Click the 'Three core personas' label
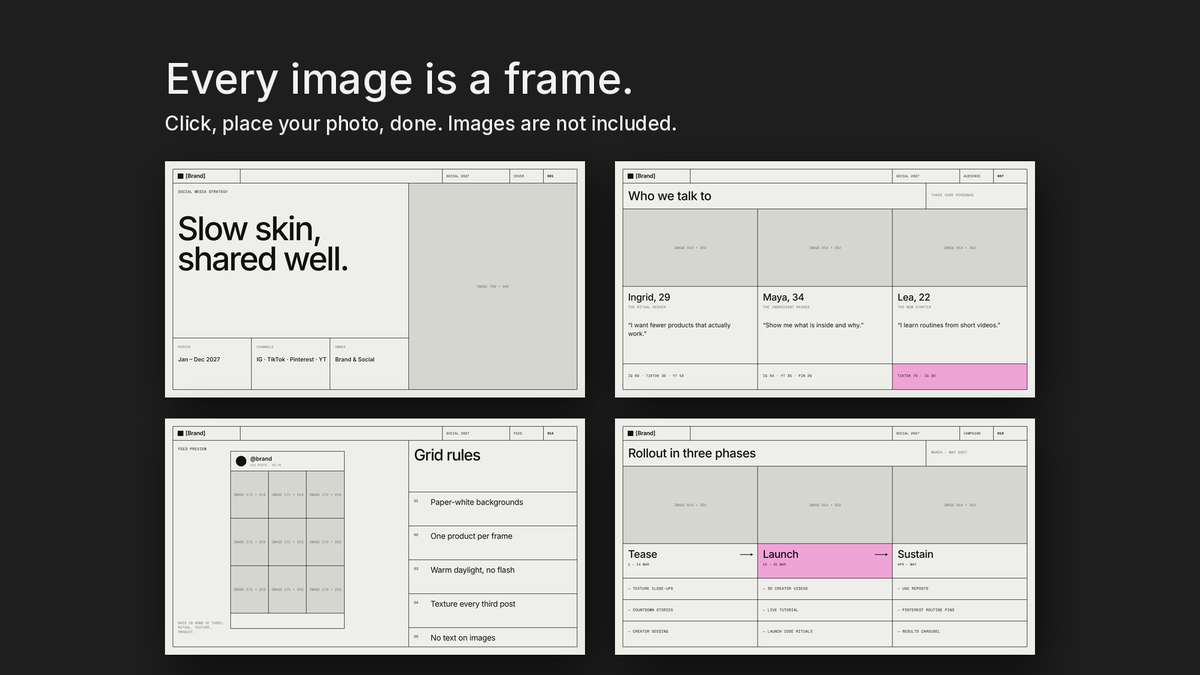1200x675 pixels. tap(952, 195)
